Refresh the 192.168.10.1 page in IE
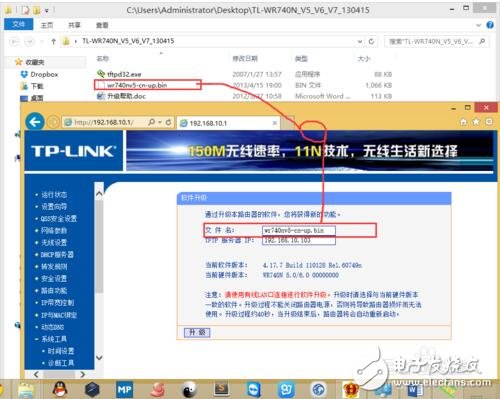The height and width of the screenshot is (399, 500). (x=168, y=122)
